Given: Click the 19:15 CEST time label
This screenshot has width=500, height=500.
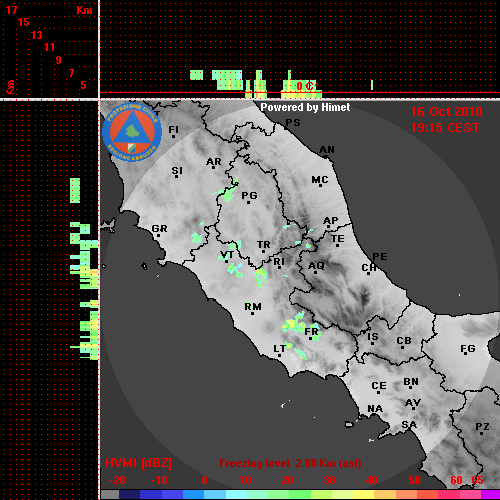Looking at the screenshot, I should tap(445, 128).
